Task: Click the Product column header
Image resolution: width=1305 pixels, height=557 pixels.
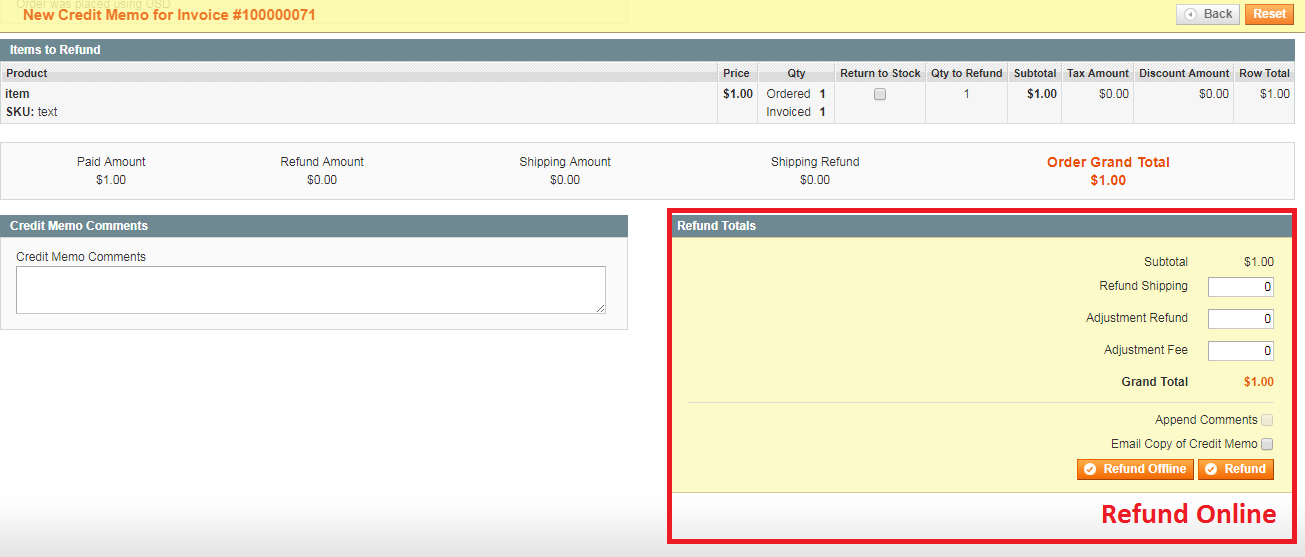Action: [x=27, y=73]
